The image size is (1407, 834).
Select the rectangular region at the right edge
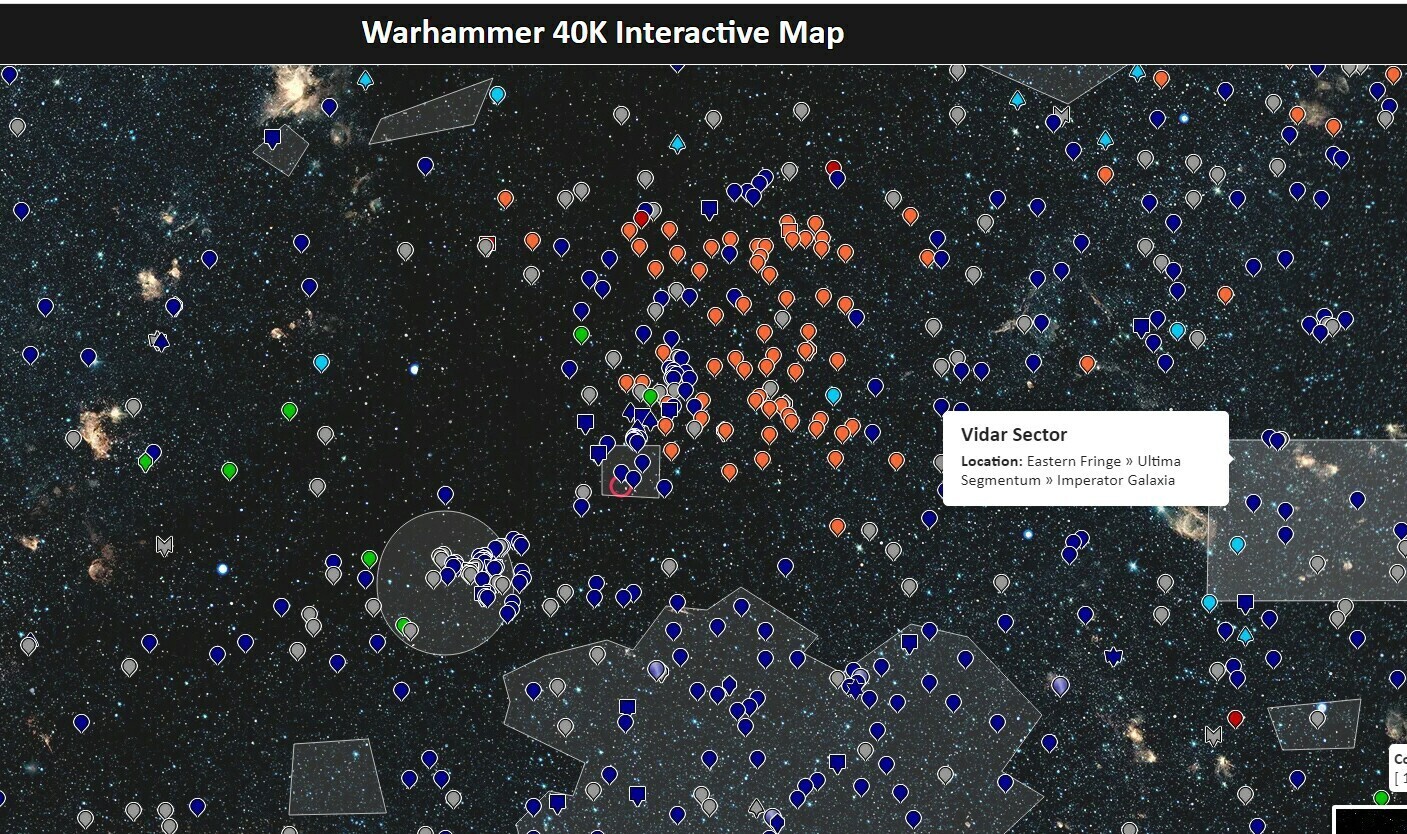tap(1307, 520)
